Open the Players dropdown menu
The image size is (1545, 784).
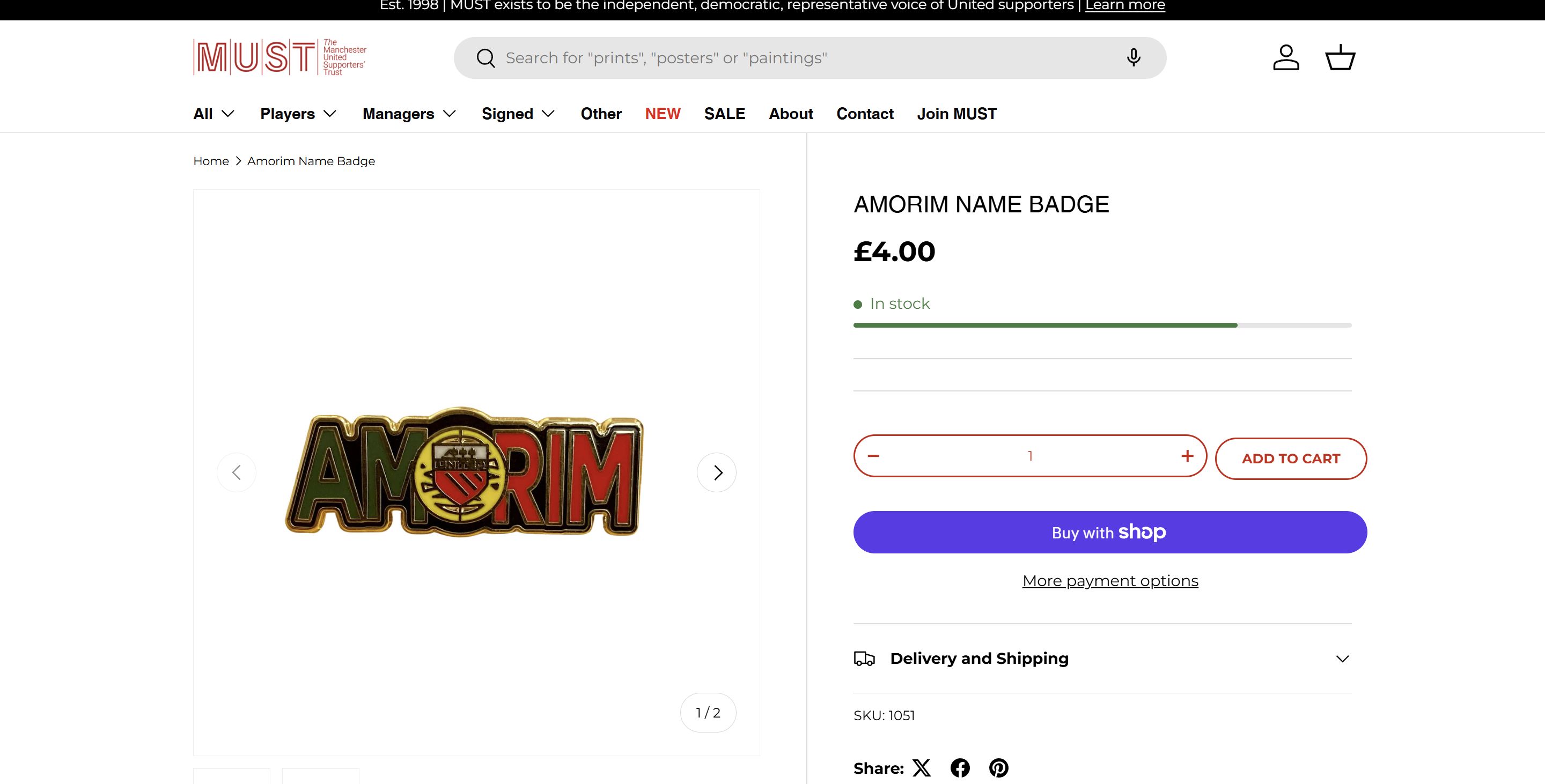(298, 114)
